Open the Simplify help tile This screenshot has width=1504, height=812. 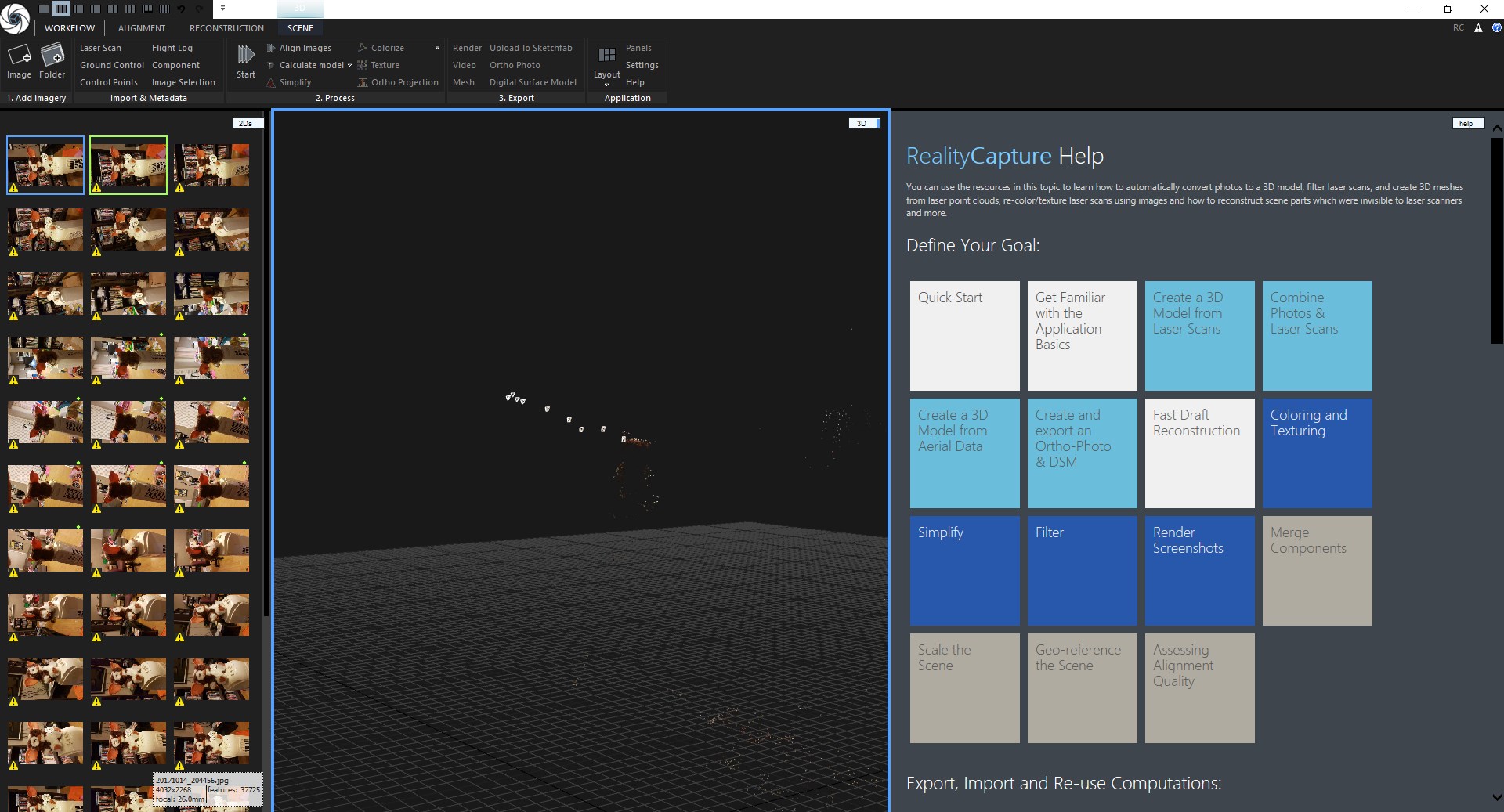click(965, 571)
